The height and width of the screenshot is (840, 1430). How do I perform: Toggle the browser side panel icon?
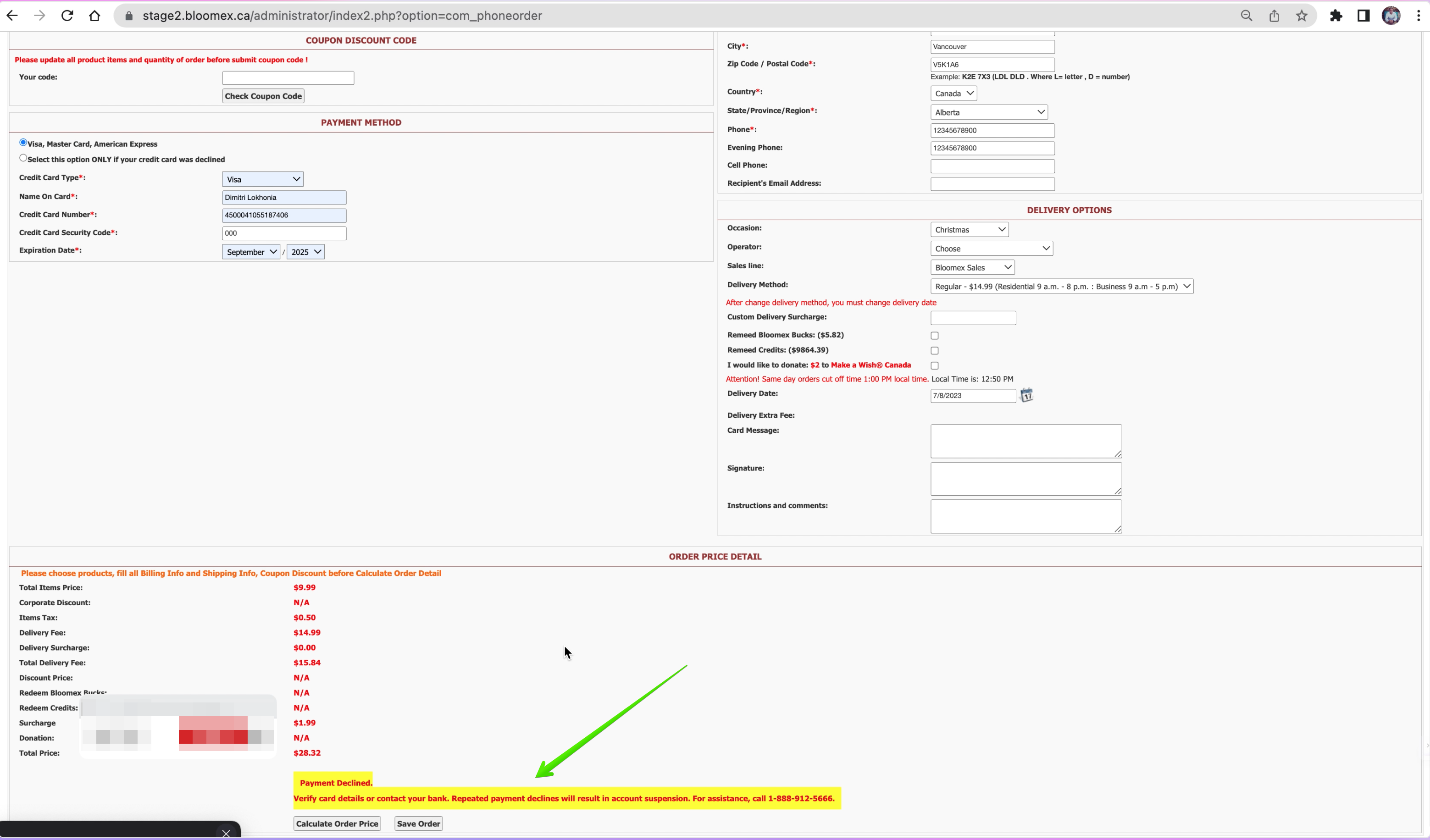click(1363, 16)
